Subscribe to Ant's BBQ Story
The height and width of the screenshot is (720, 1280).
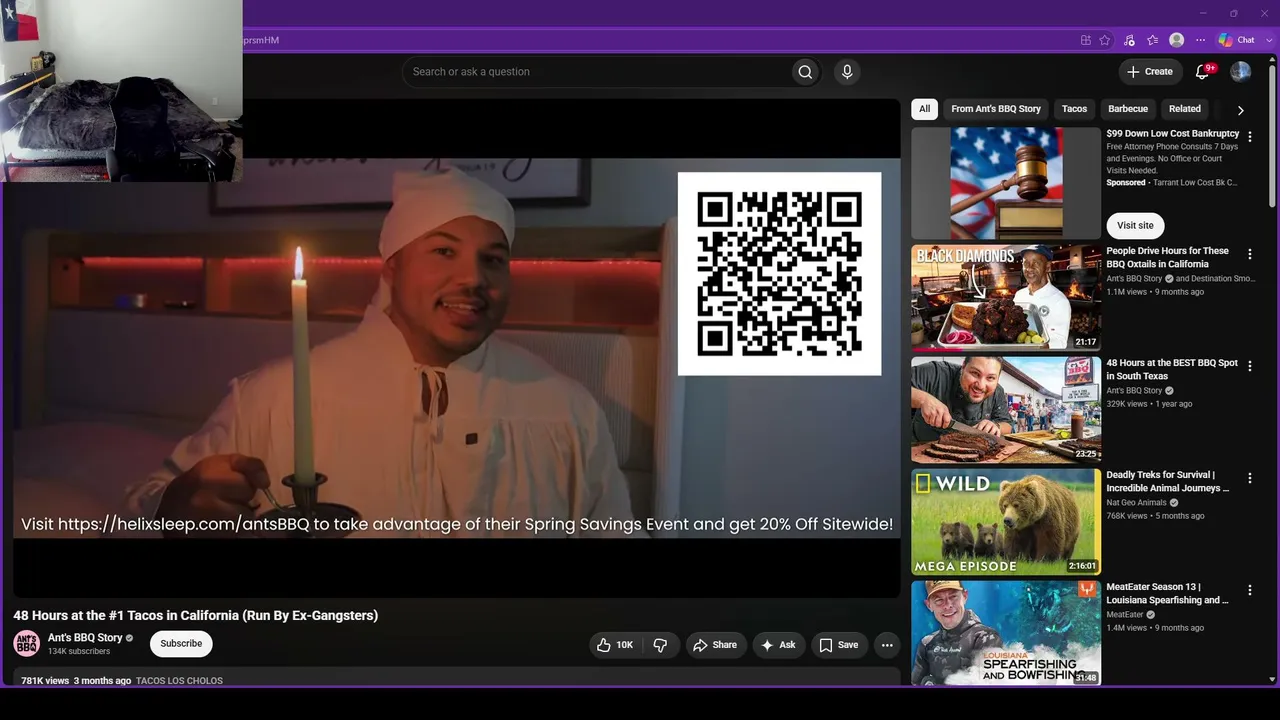181,644
